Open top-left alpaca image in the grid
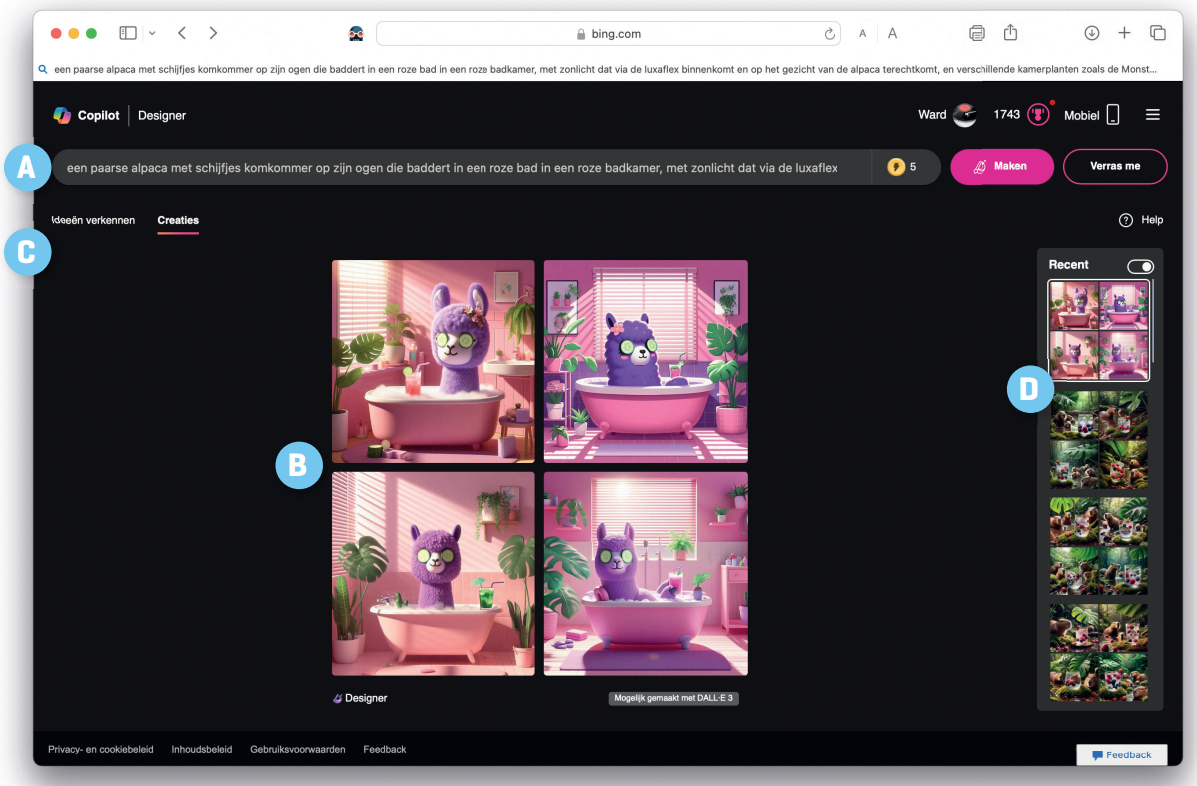 click(x=433, y=361)
